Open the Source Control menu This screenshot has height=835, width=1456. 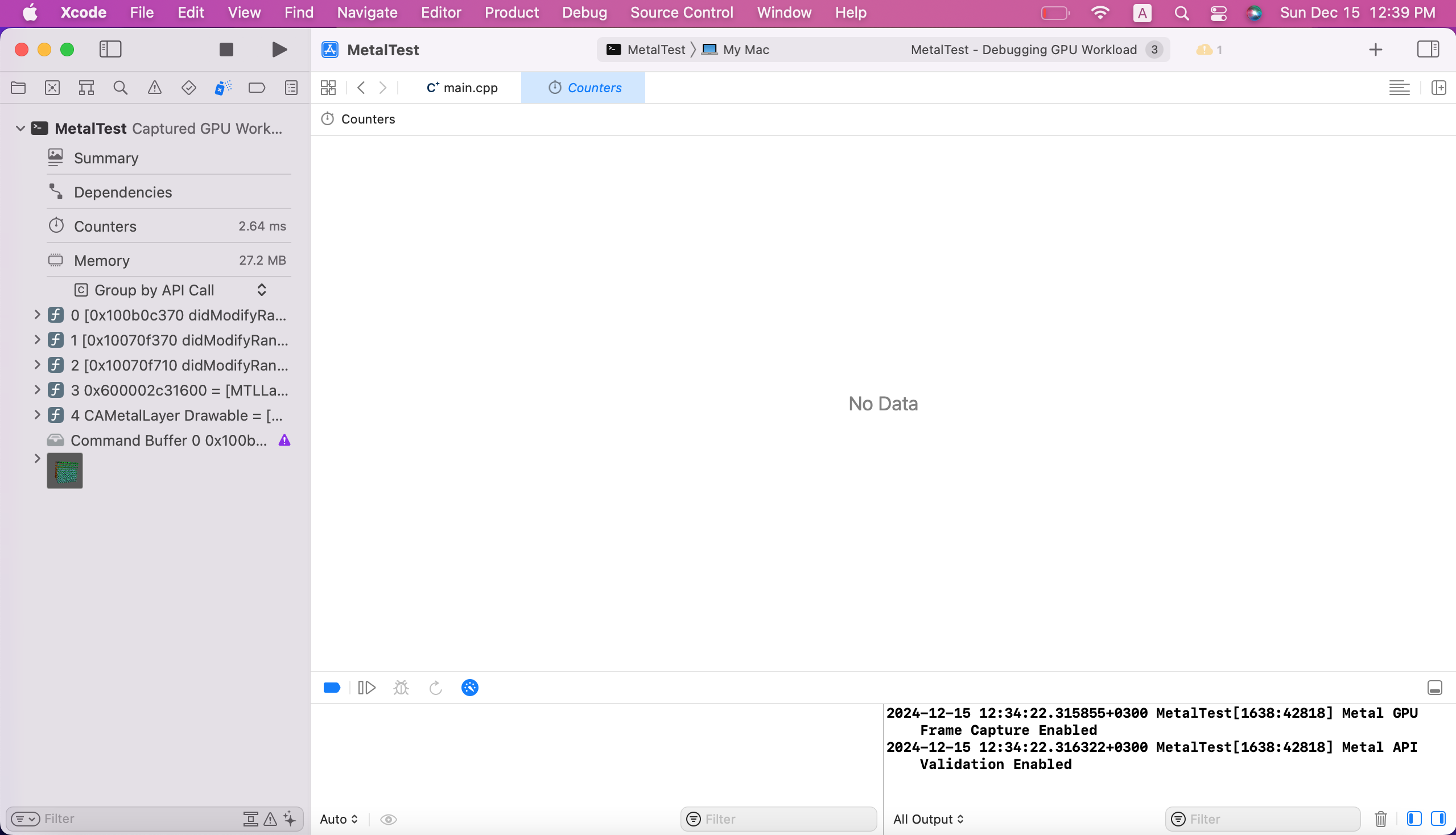click(682, 13)
